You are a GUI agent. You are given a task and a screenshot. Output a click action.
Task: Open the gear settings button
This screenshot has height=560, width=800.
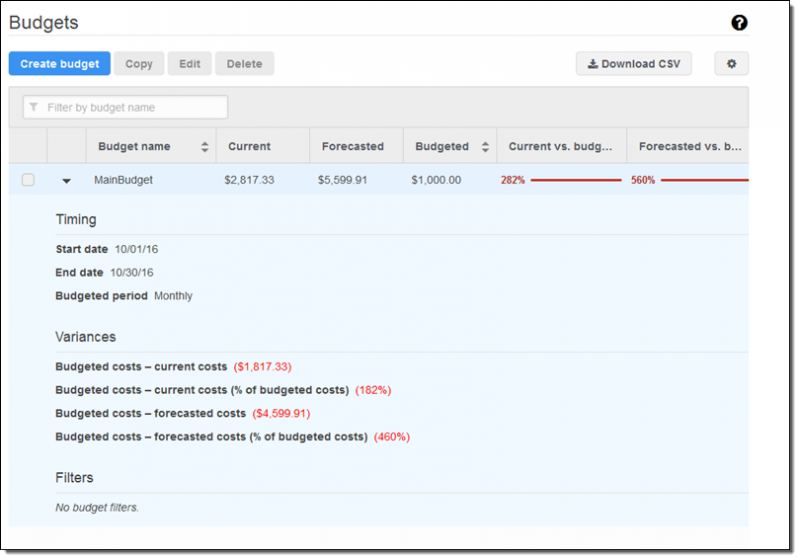click(731, 64)
